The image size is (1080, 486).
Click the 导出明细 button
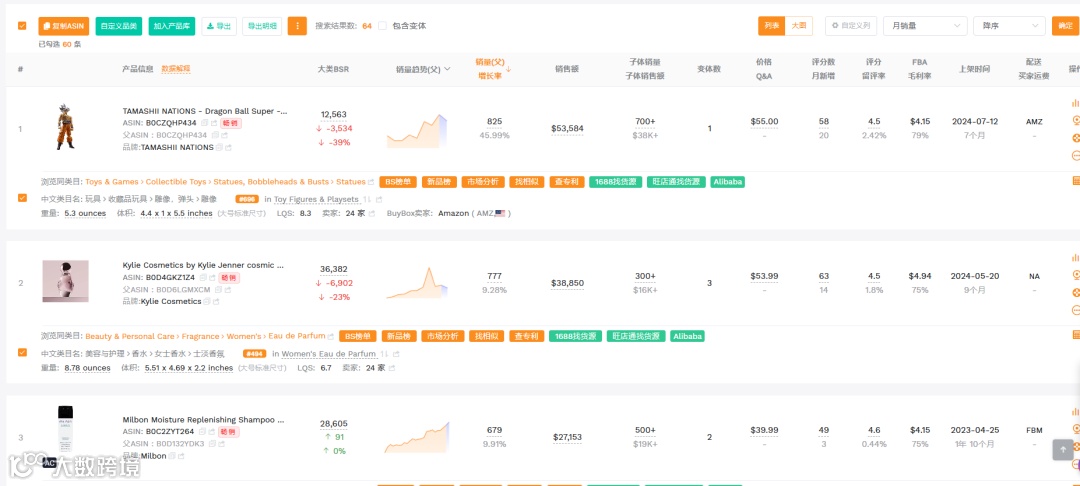[x=262, y=26]
